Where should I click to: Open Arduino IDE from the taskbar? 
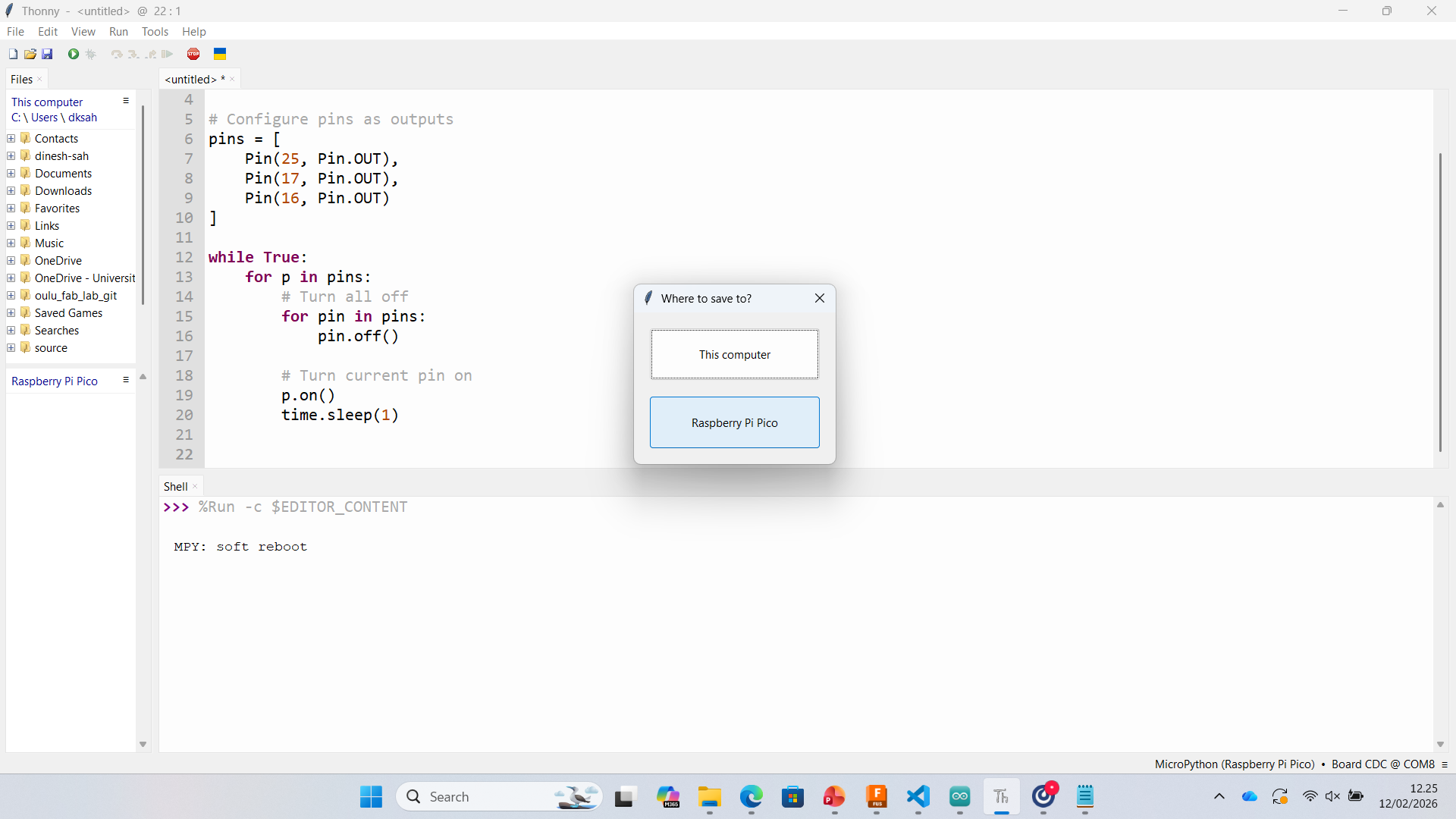tap(960, 796)
